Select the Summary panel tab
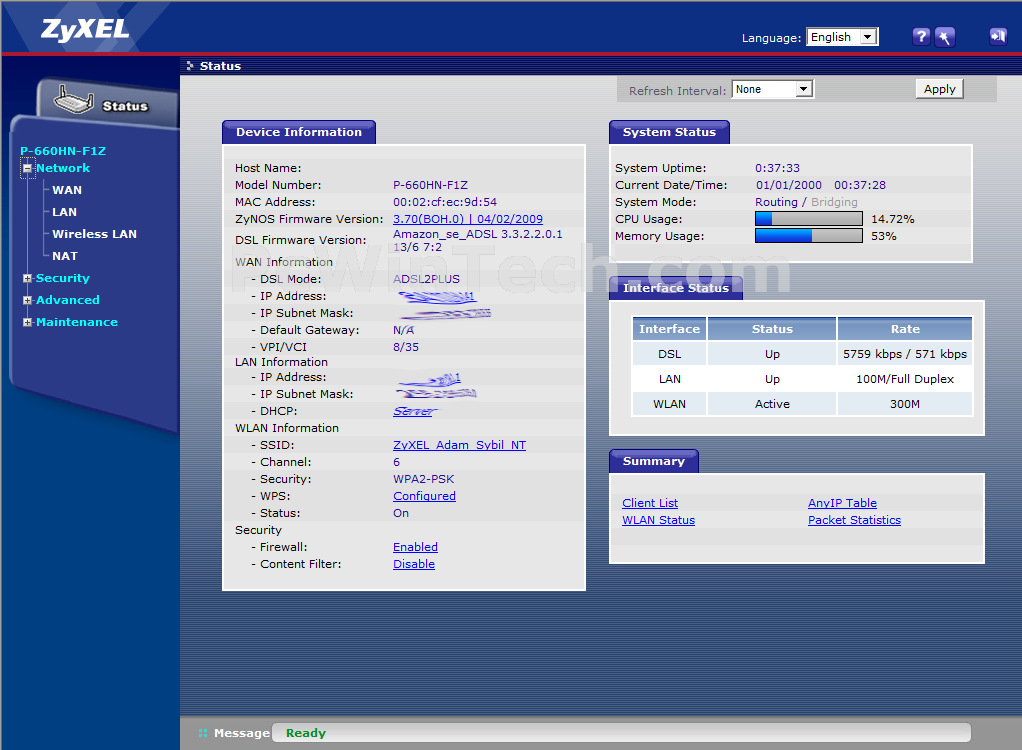The image size is (1022, 750). [654, 461]
